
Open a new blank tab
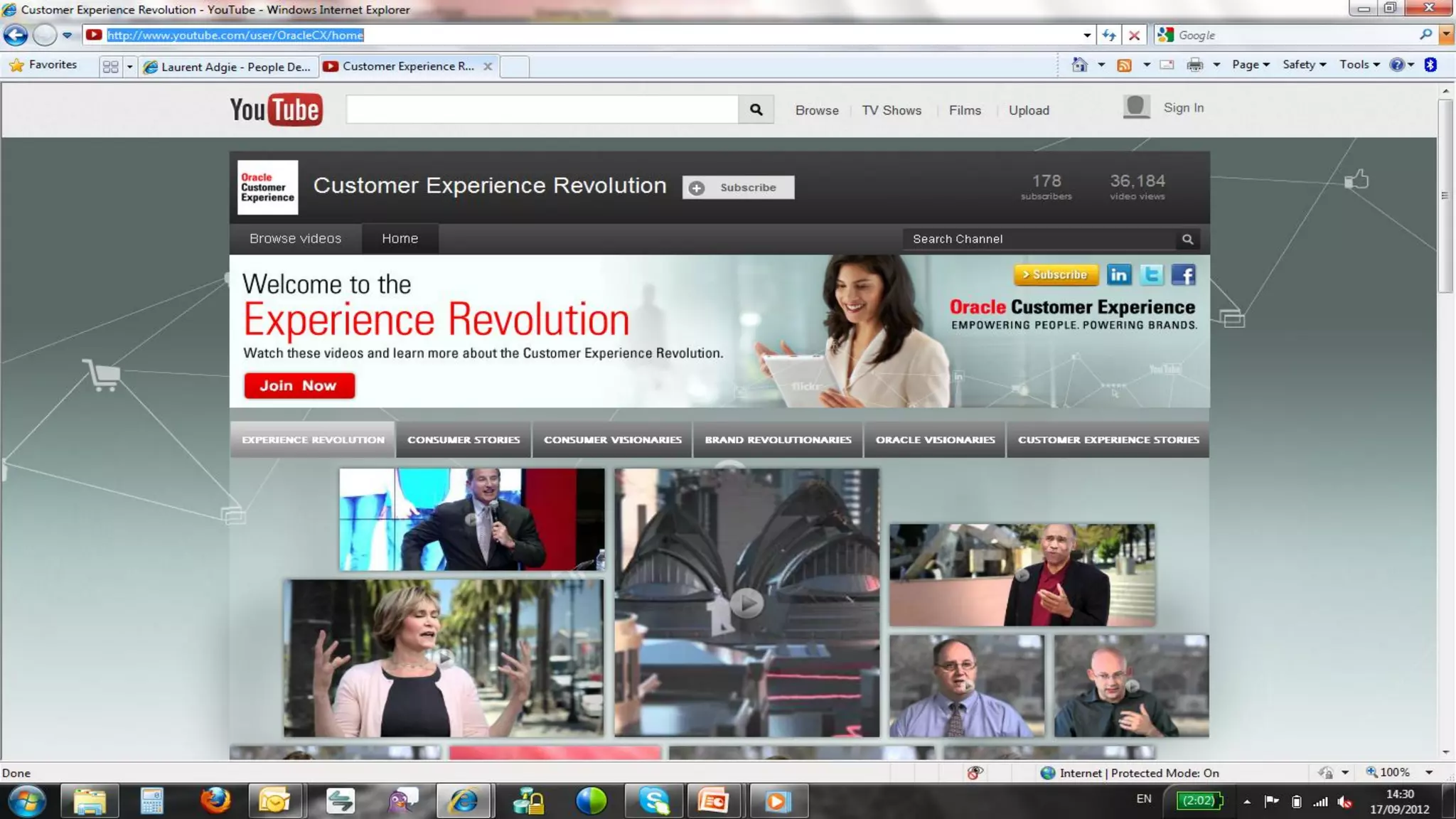515,66
